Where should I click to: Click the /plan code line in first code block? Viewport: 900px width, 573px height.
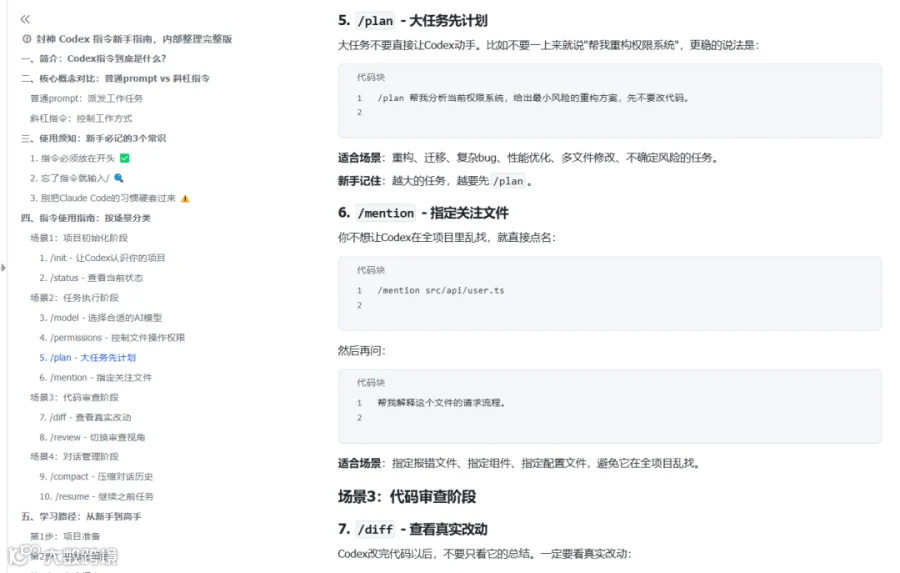pos(533,98)
